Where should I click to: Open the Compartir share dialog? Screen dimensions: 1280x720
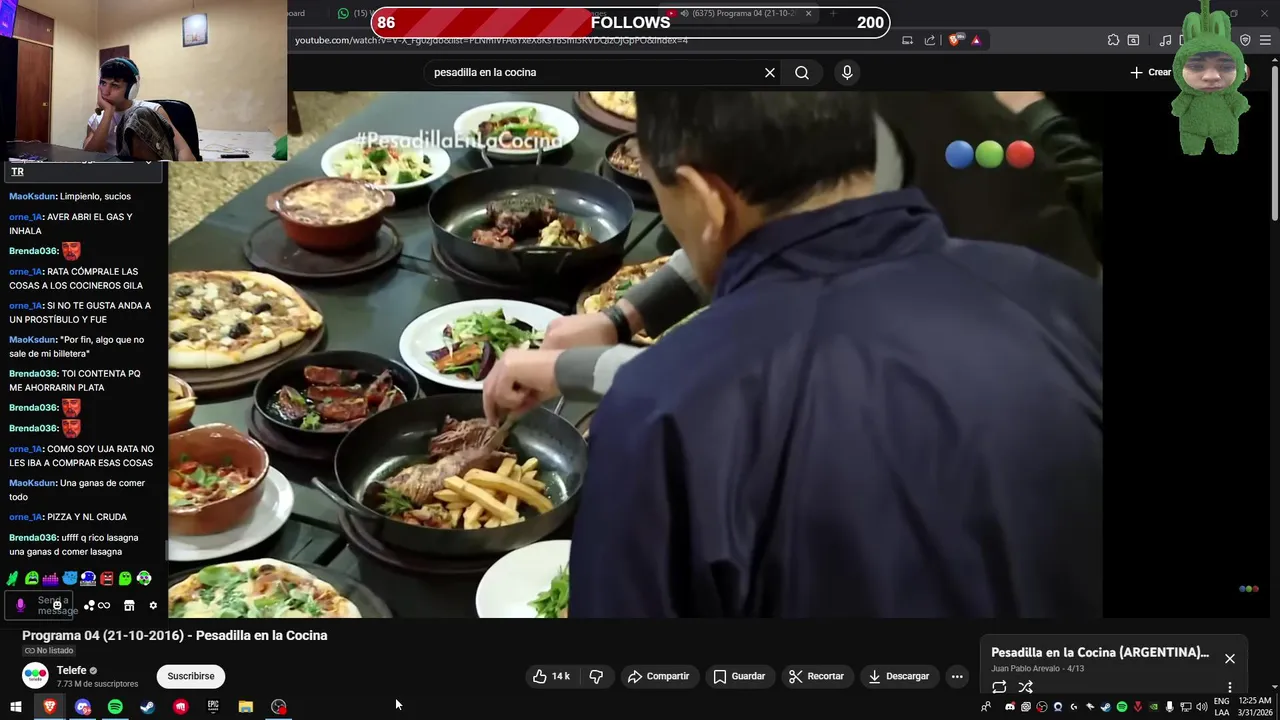tap(659, 676)
